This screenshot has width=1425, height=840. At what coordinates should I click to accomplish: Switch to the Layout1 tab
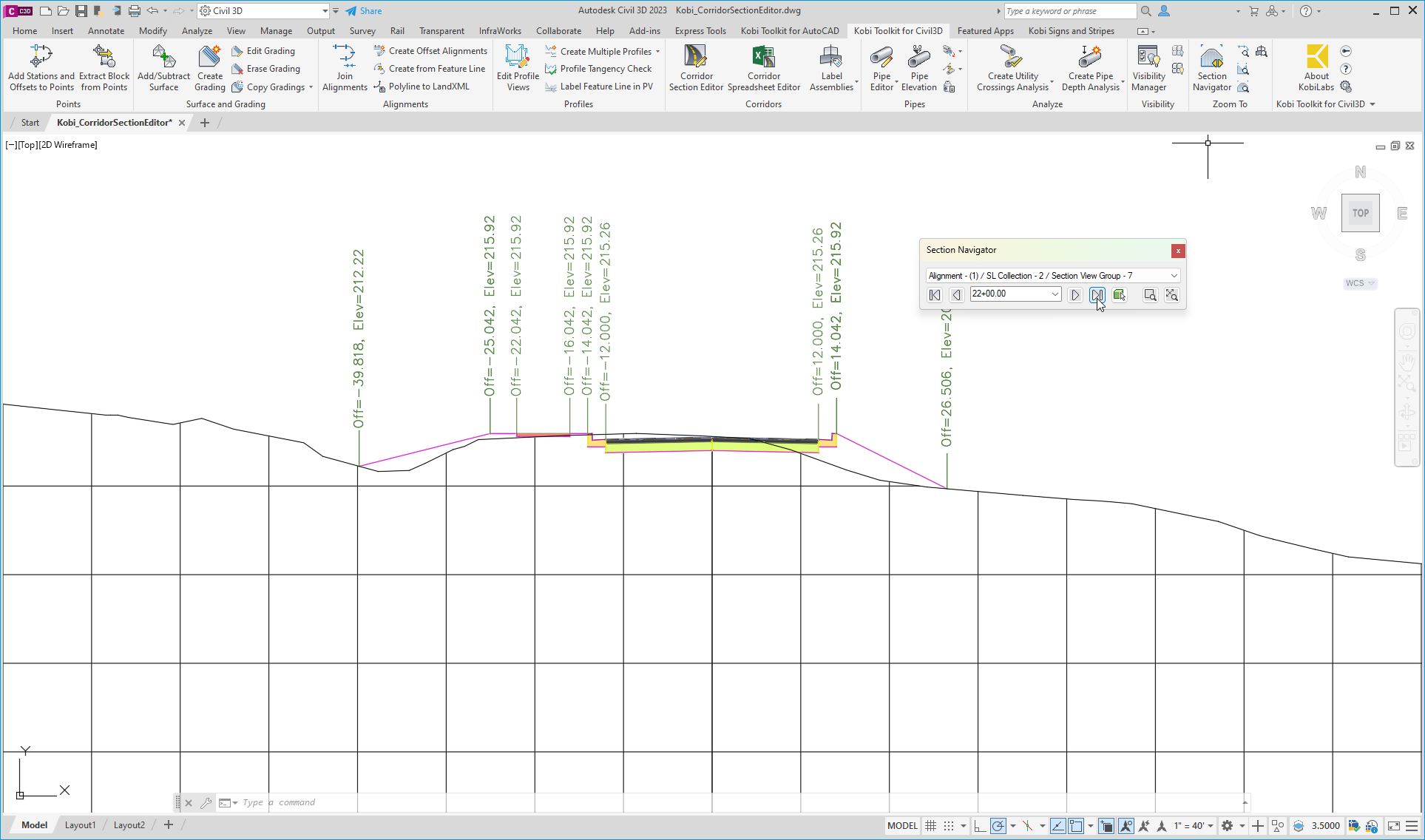80,825
